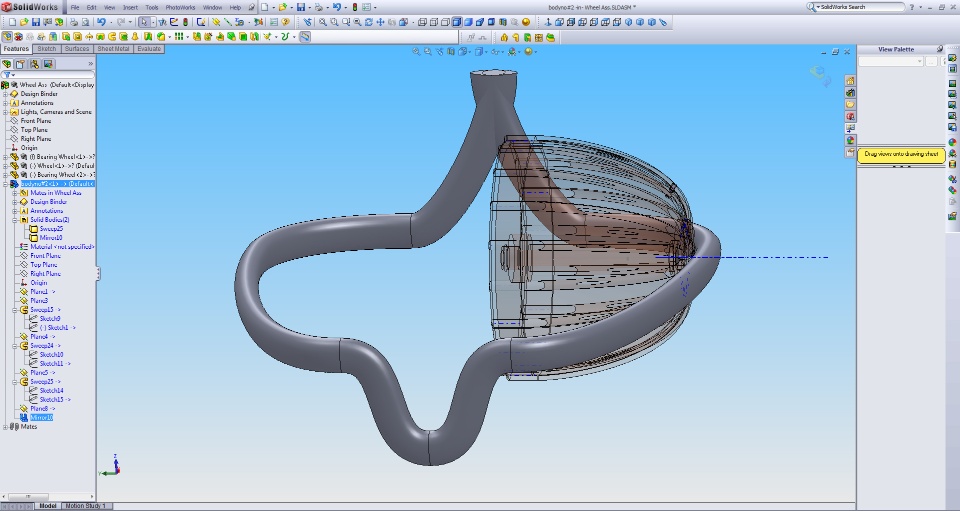Image resolution: width=960 pixels, height=511 pixels.
Task: Click the Shaded With Edges display icon
Action: click(457, 22)
